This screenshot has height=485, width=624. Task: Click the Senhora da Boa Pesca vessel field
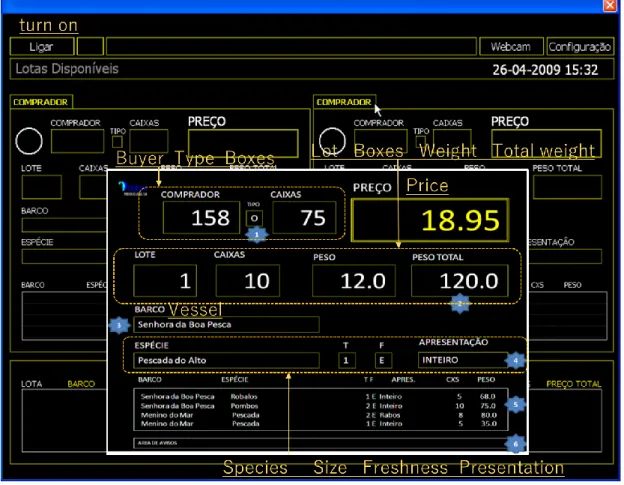pyautogui.click(x=227, y=326)
